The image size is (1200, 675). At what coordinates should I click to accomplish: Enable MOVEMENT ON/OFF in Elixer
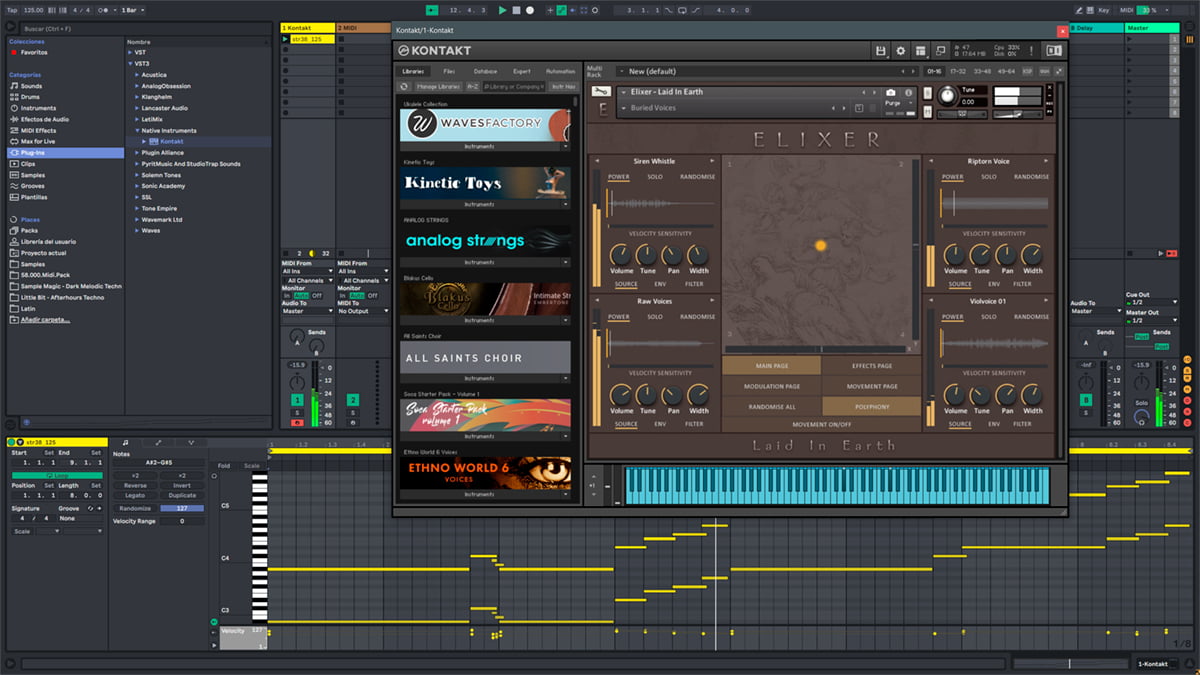click(821, 424)
